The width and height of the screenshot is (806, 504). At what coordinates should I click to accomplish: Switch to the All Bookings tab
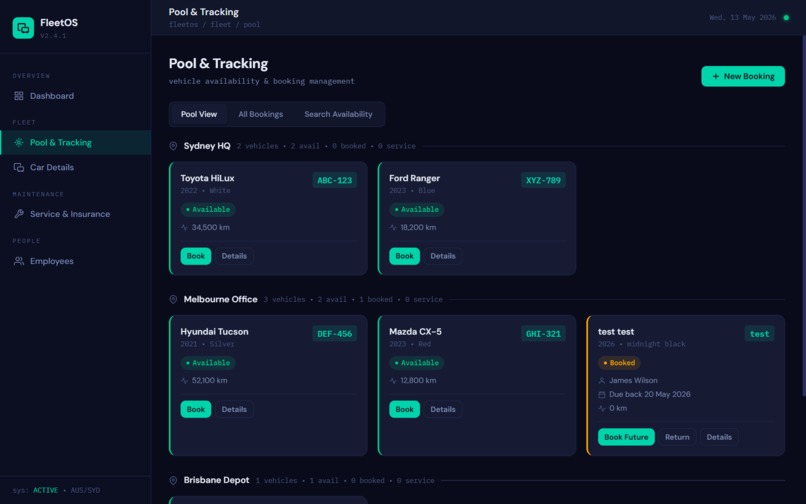[261, 114]
